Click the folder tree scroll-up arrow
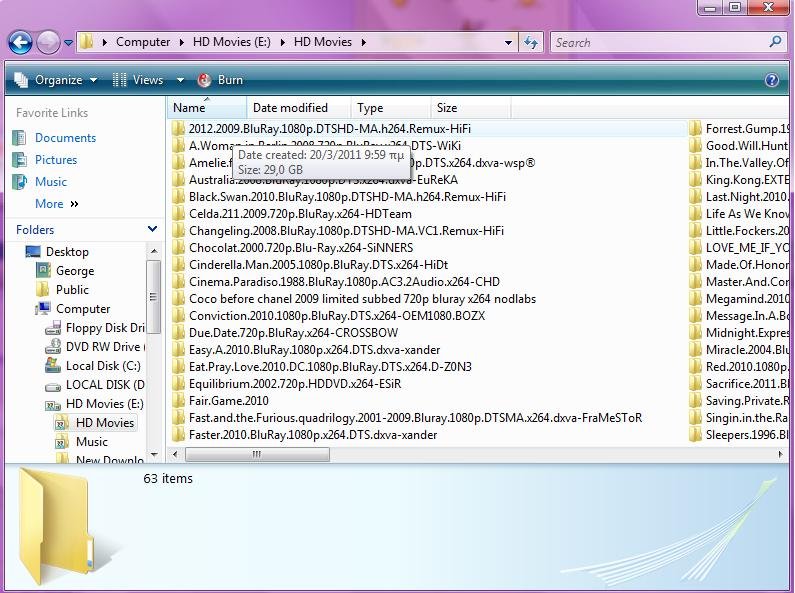Viewport: 795px width, 593px height. (x=154, y=251)
